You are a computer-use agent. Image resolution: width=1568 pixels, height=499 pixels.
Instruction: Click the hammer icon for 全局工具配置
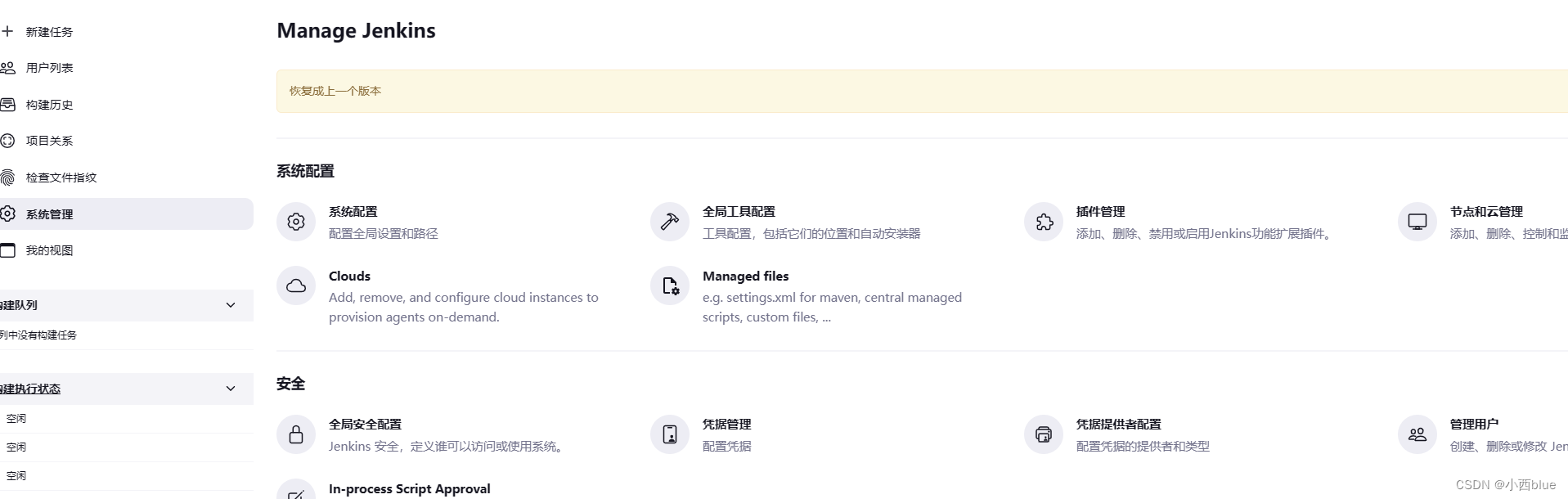[670, 222]
